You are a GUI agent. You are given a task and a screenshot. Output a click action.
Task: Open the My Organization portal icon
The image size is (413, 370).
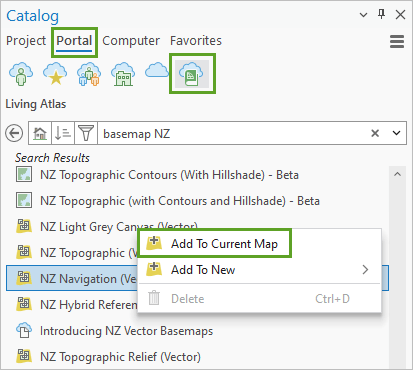coord(123,74)
